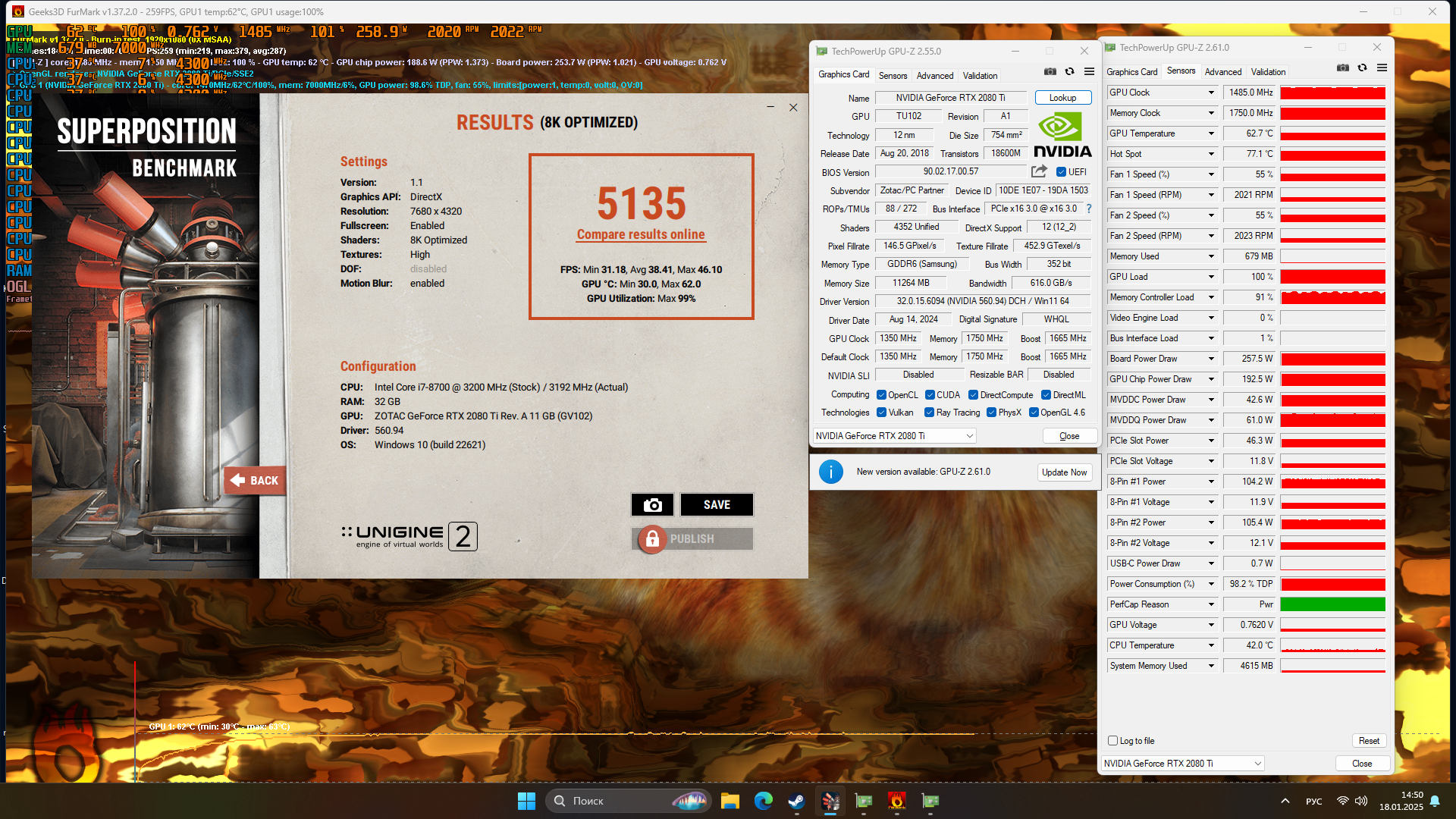Open Board Power Draw sensor dropdown
The height and width of the screenshot is (819, 1456).
point(1211,359)
